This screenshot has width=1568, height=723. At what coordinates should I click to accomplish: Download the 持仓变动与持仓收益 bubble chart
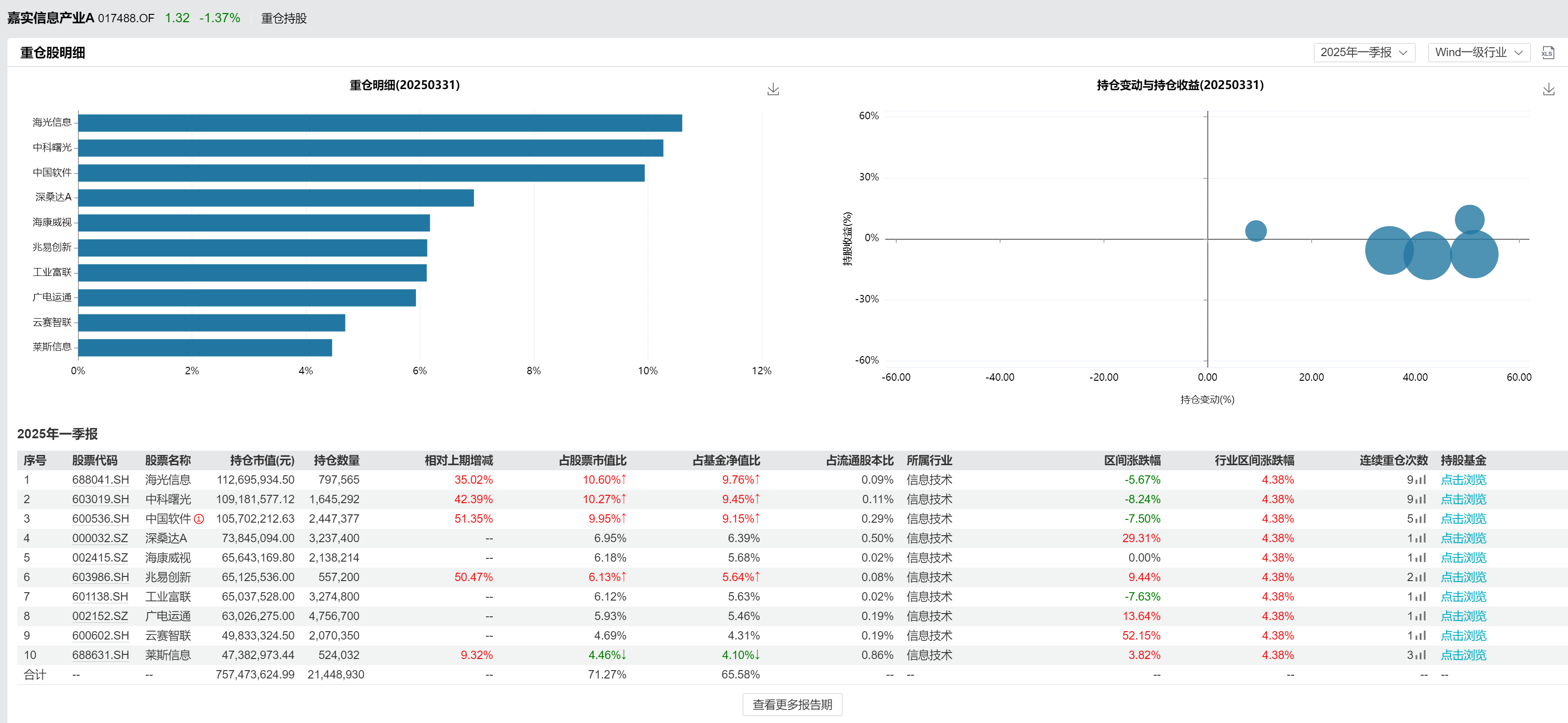(1549, 90)
